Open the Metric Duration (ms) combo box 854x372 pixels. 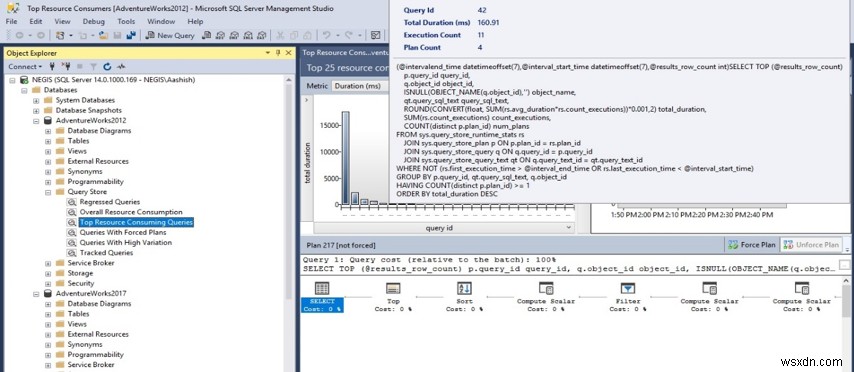[x=361, y=86]
